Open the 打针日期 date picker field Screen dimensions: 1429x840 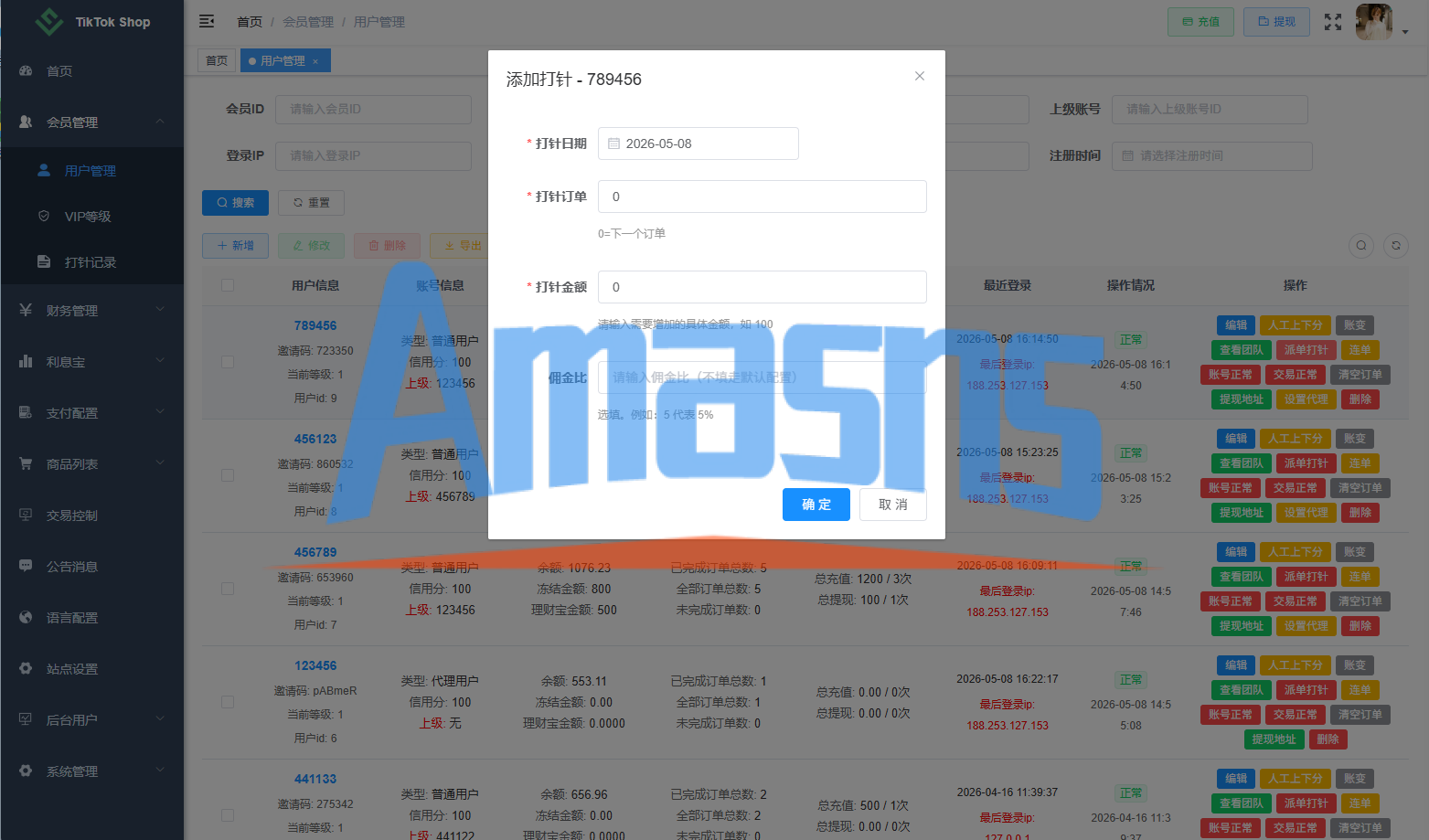click(x=699, y=144)
